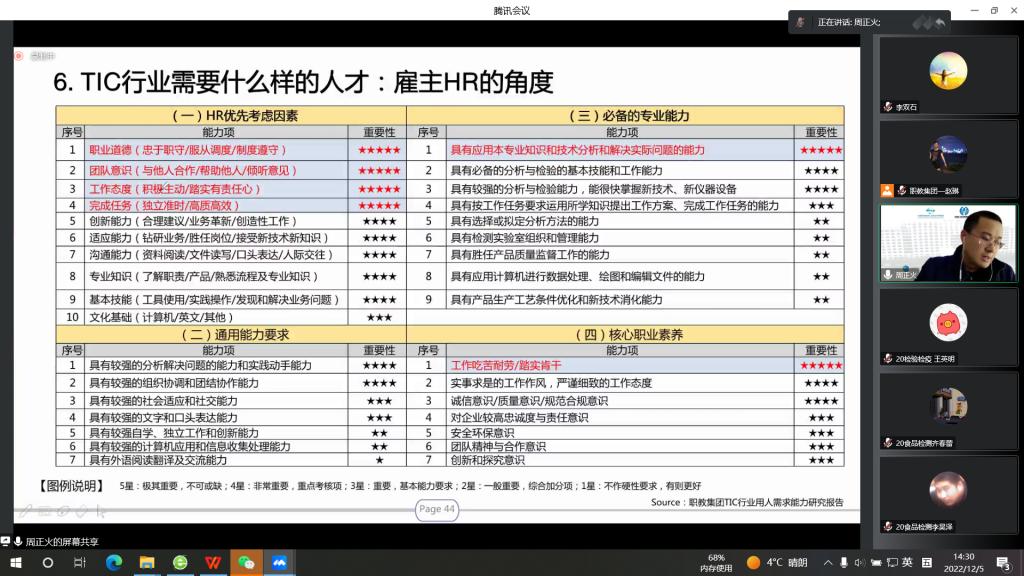Open the 360 browser taskbar icon

pos(180,562)
